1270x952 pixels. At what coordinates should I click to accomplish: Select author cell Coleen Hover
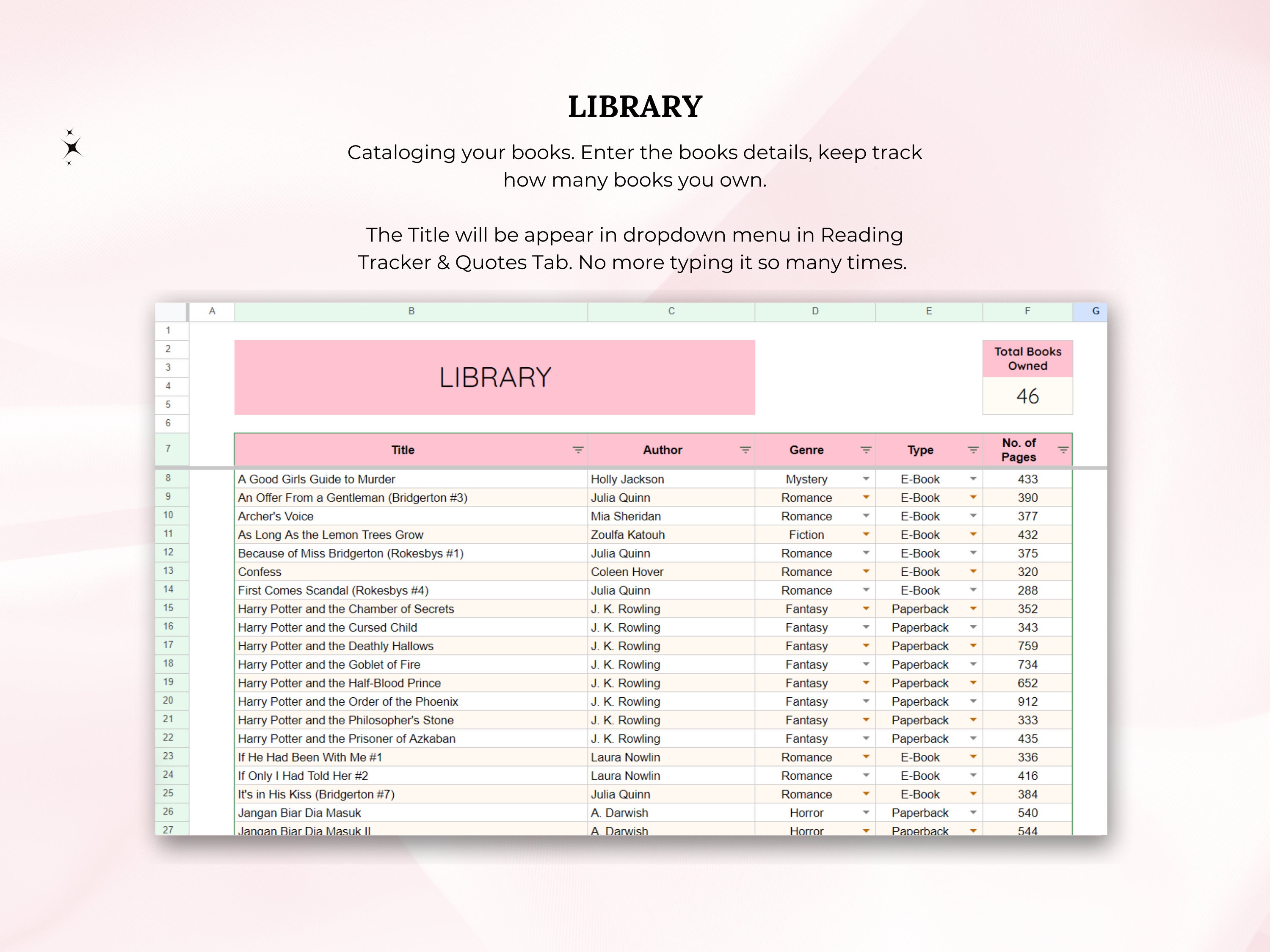click(x=671, y=572)
